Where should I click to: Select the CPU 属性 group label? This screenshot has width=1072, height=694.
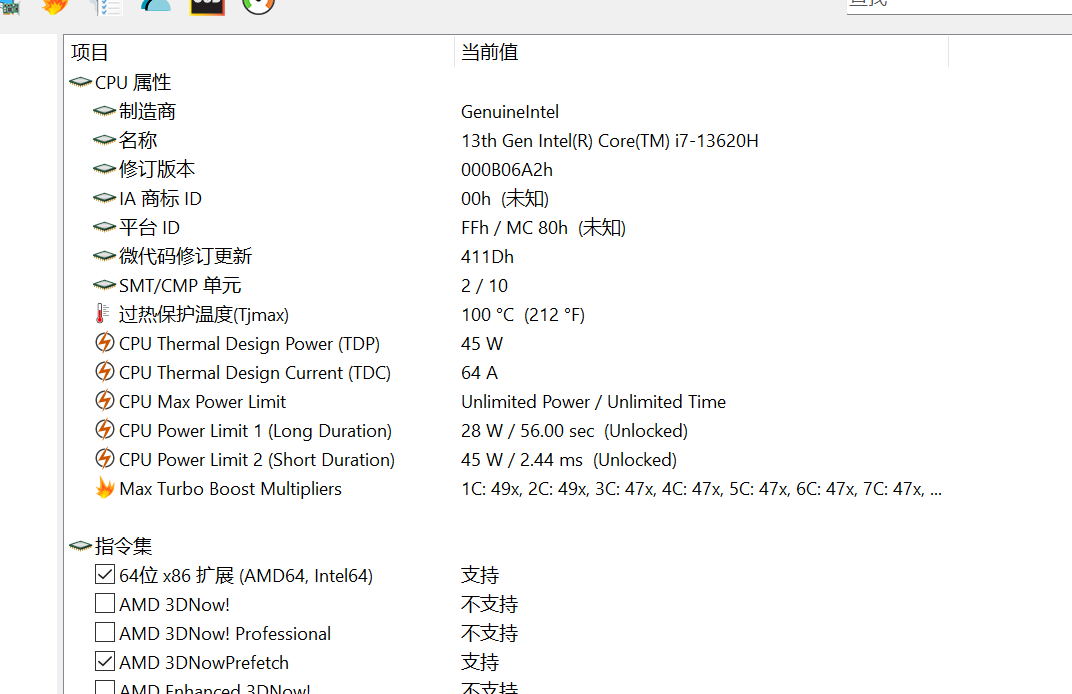pyautogui.click(x=133, y=83)
